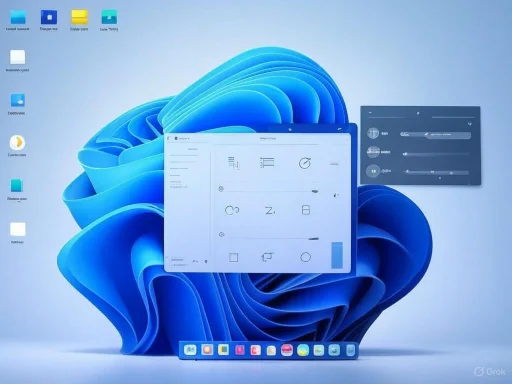Viewport: 512px width, 384px height.
Task: Select the yellow crescent circle desktop icon
Action: (x=17, y=143)
